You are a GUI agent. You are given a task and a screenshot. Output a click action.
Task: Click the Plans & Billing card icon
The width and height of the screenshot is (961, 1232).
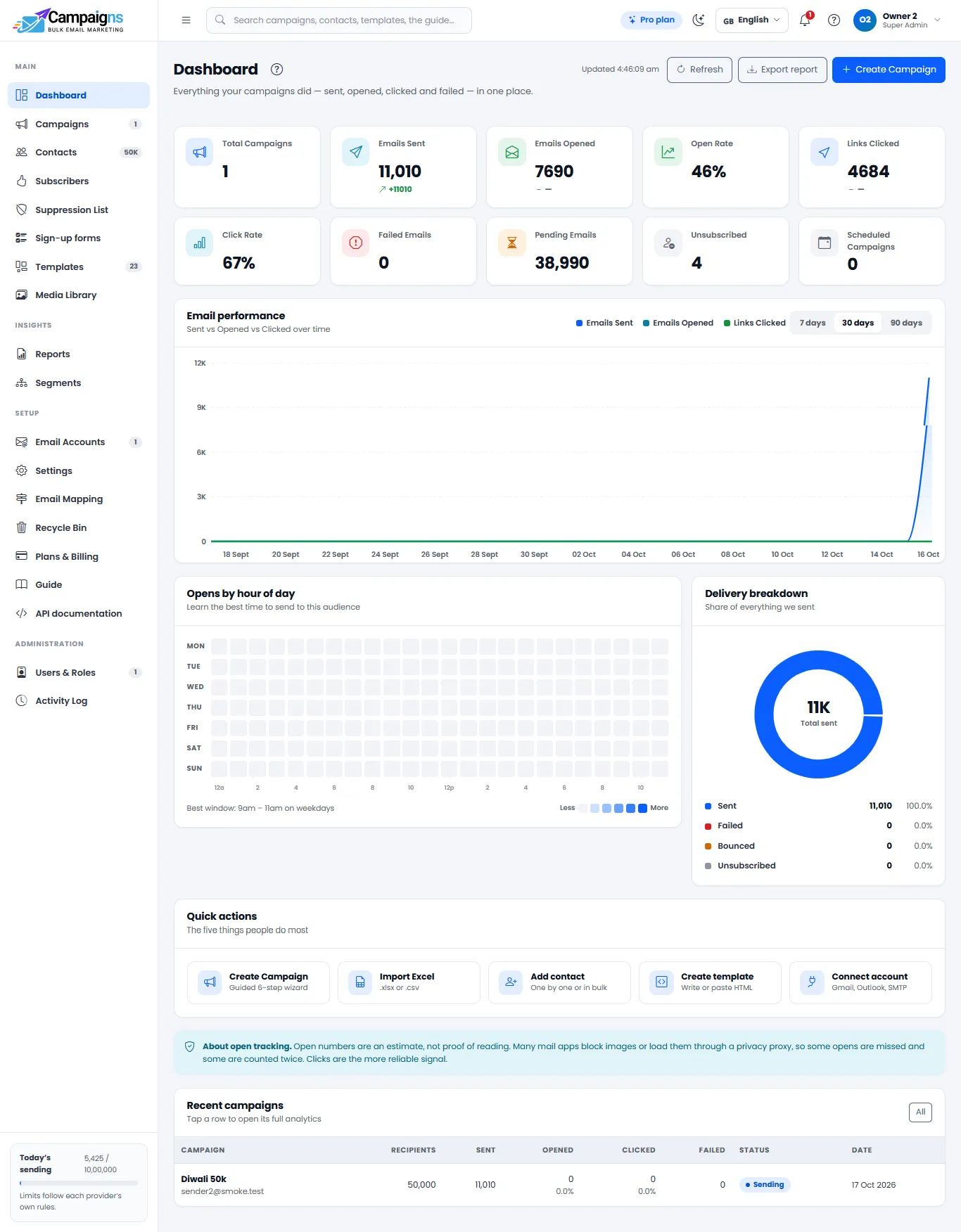pyautogui.click(x=22, y=556)
